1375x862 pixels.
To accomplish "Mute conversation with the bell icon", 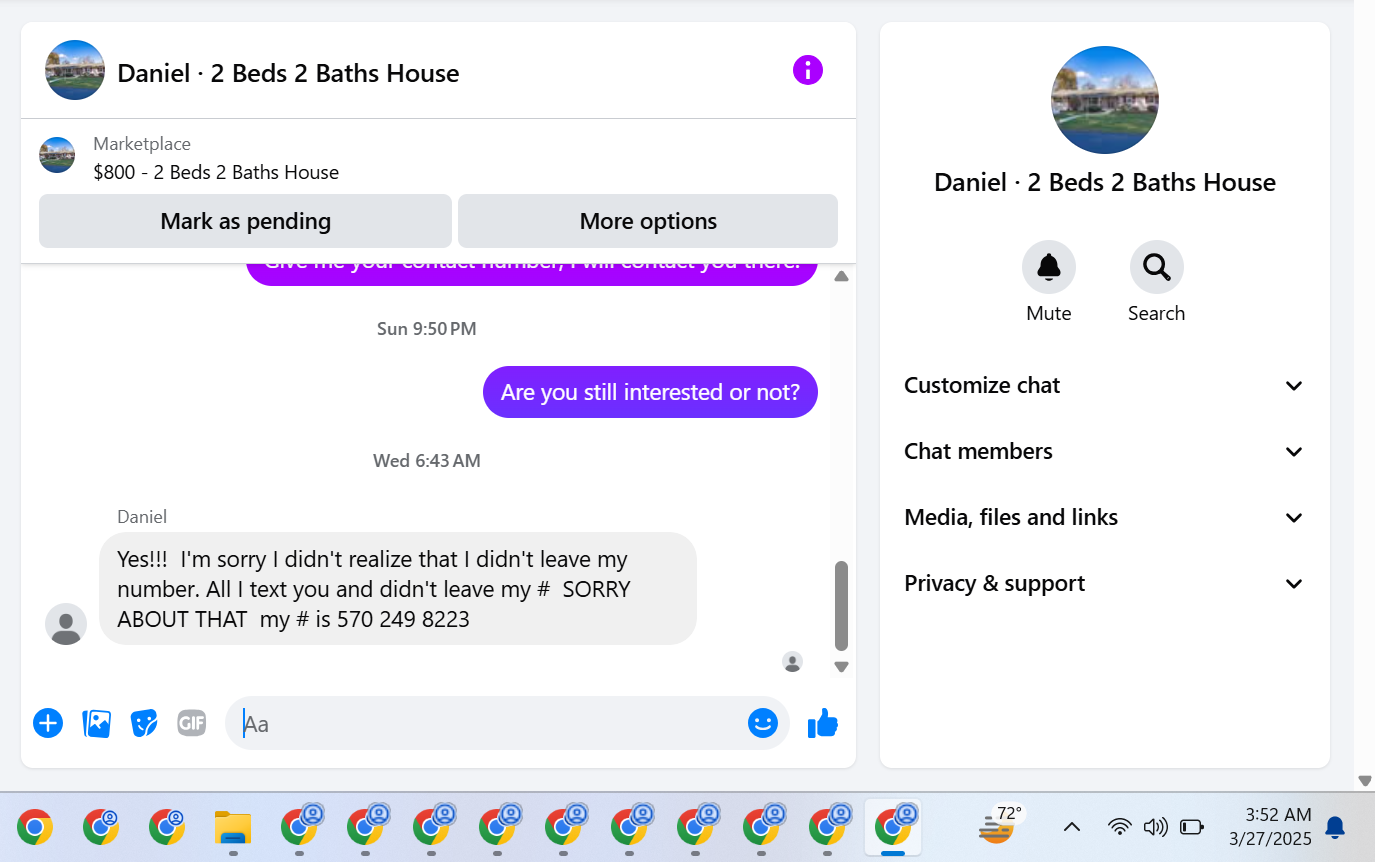I will tap(1048, 267).
